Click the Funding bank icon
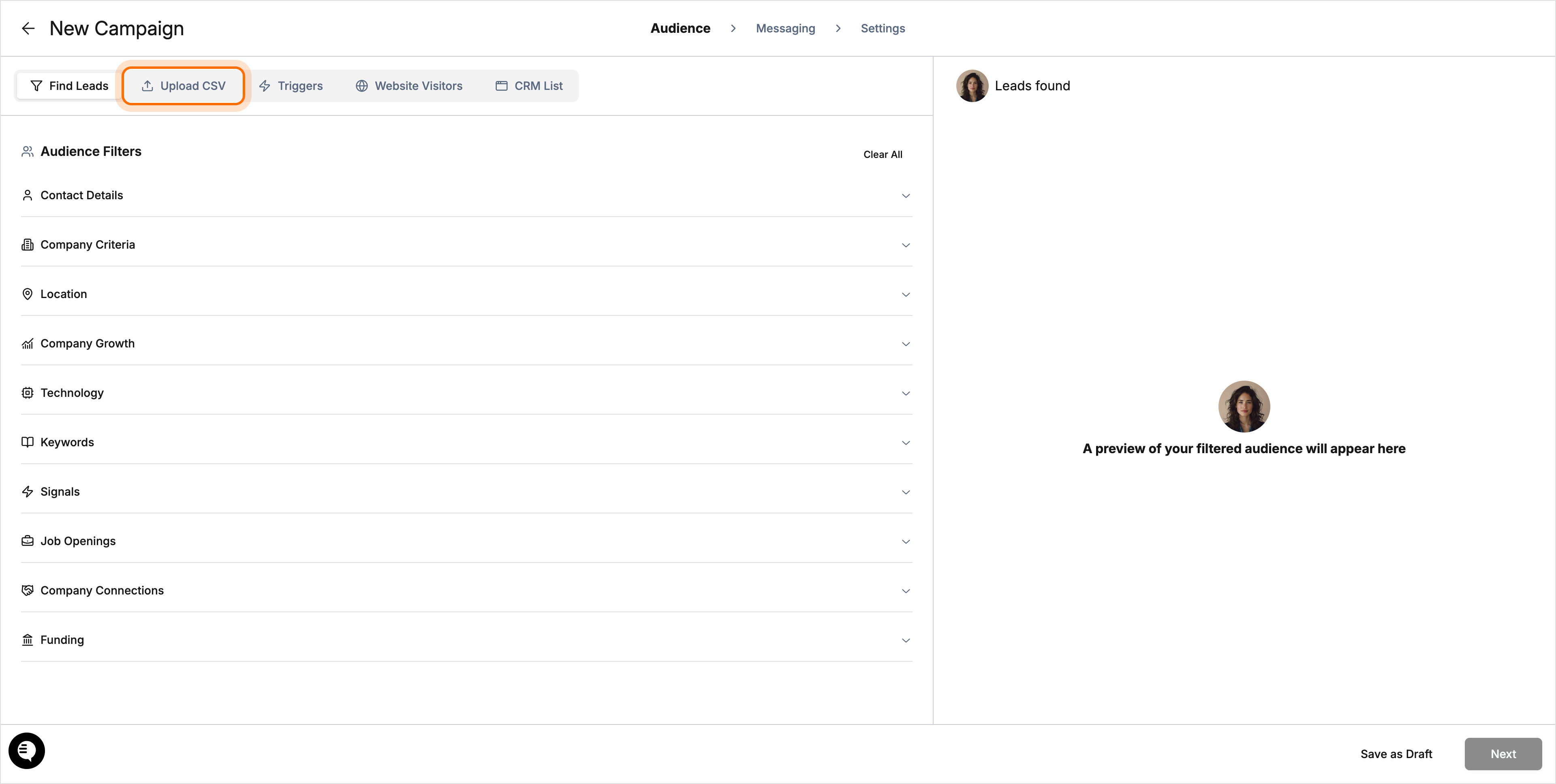The width and height of the screenshot is (1556, 784). 27,640
